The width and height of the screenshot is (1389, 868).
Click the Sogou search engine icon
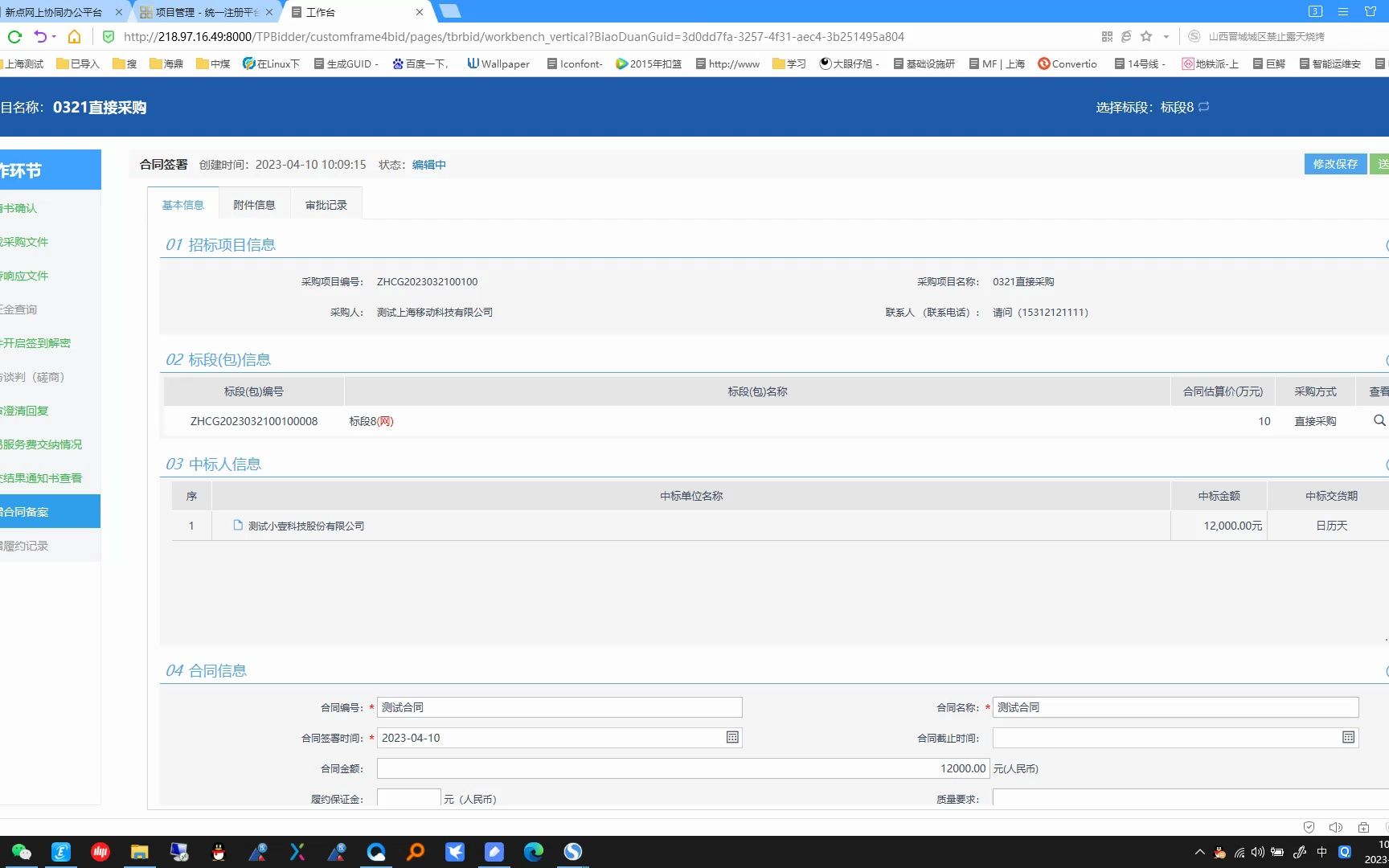[x=1194, y=36]
